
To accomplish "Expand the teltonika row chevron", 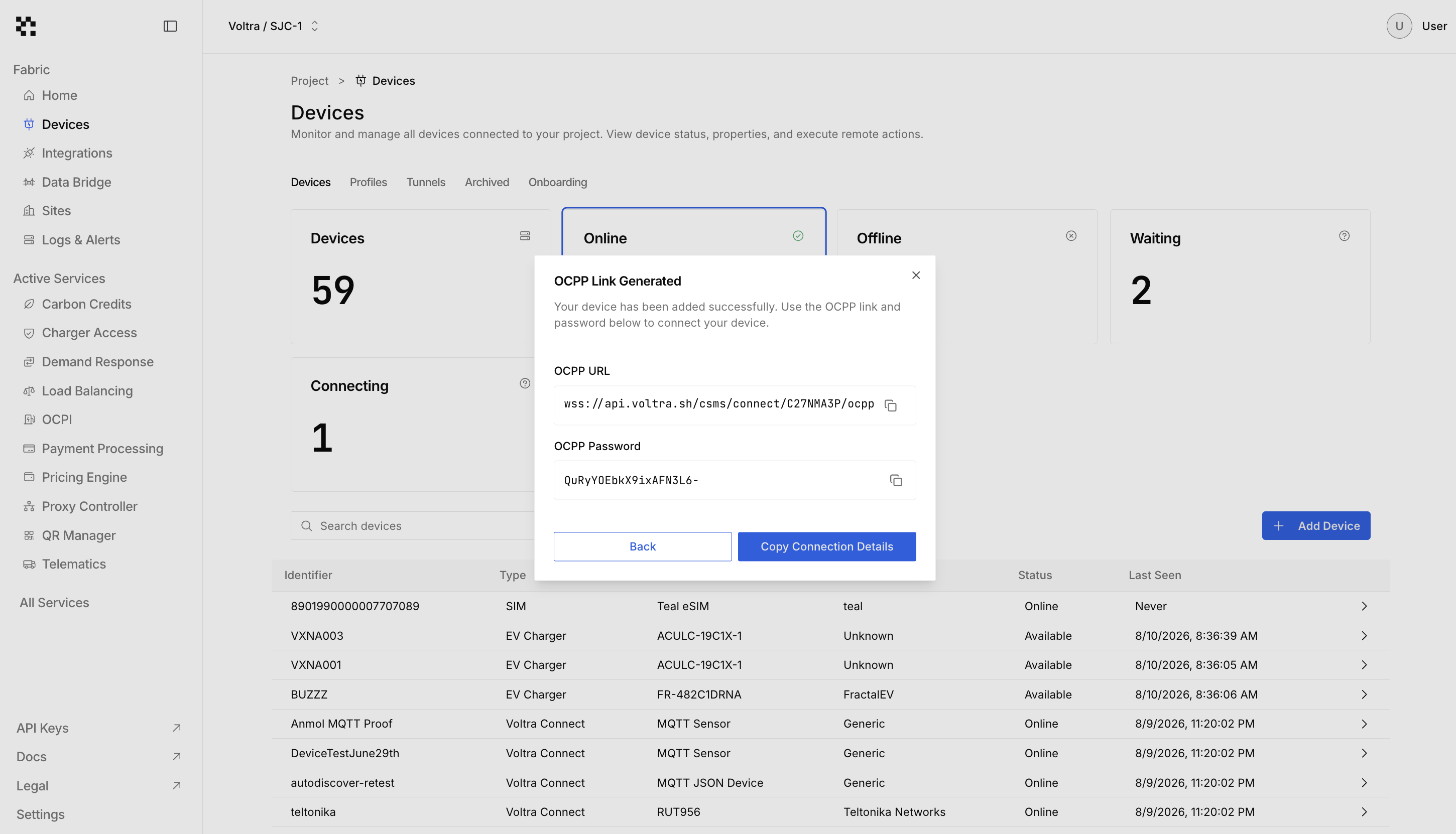I will pos(1364,811).
